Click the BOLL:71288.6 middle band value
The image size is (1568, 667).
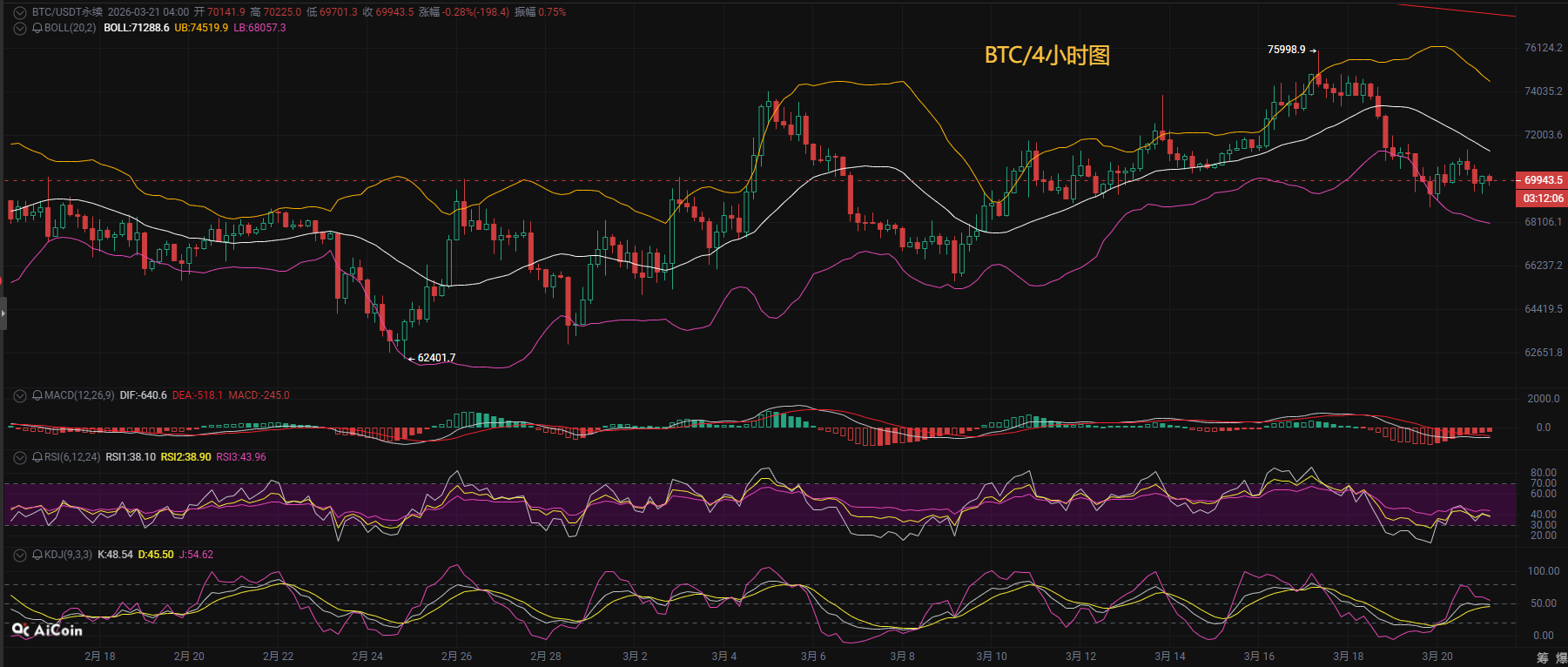137,28
